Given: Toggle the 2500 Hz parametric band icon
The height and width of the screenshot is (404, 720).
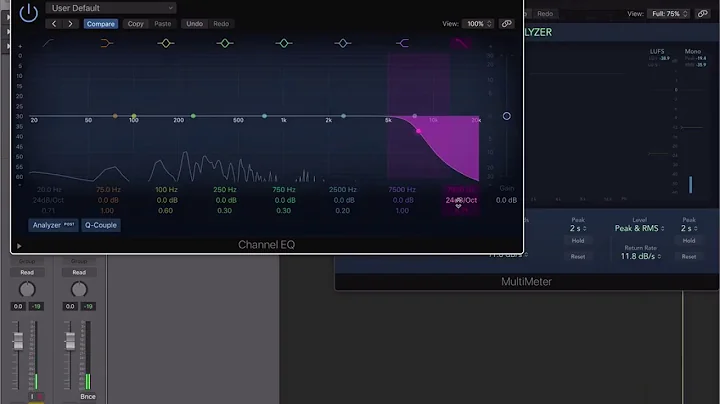Looking at the screenshot, I should click(343, 43).
